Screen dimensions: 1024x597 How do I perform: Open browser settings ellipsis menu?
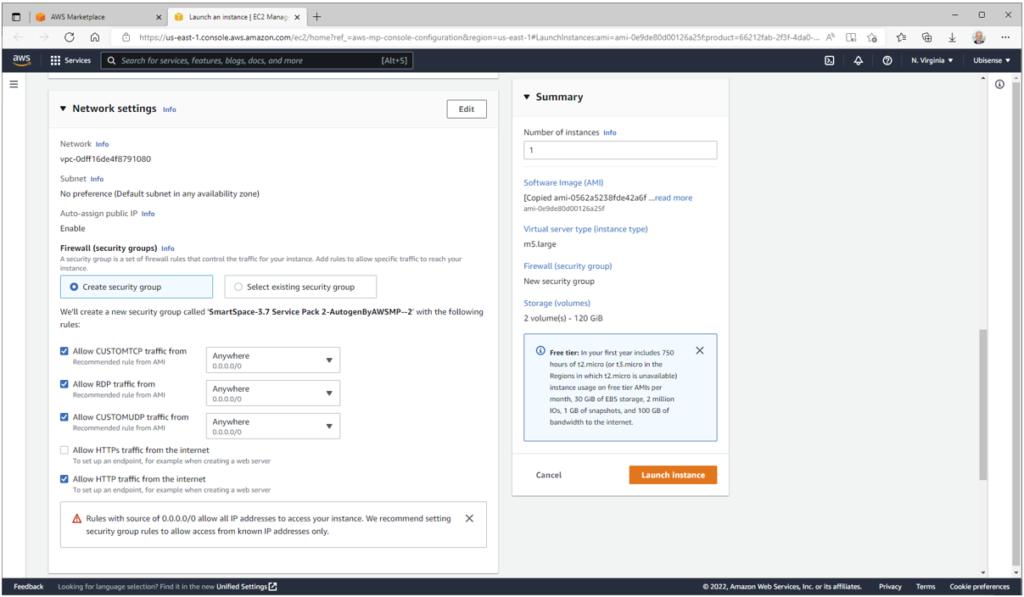point(1005,37)
